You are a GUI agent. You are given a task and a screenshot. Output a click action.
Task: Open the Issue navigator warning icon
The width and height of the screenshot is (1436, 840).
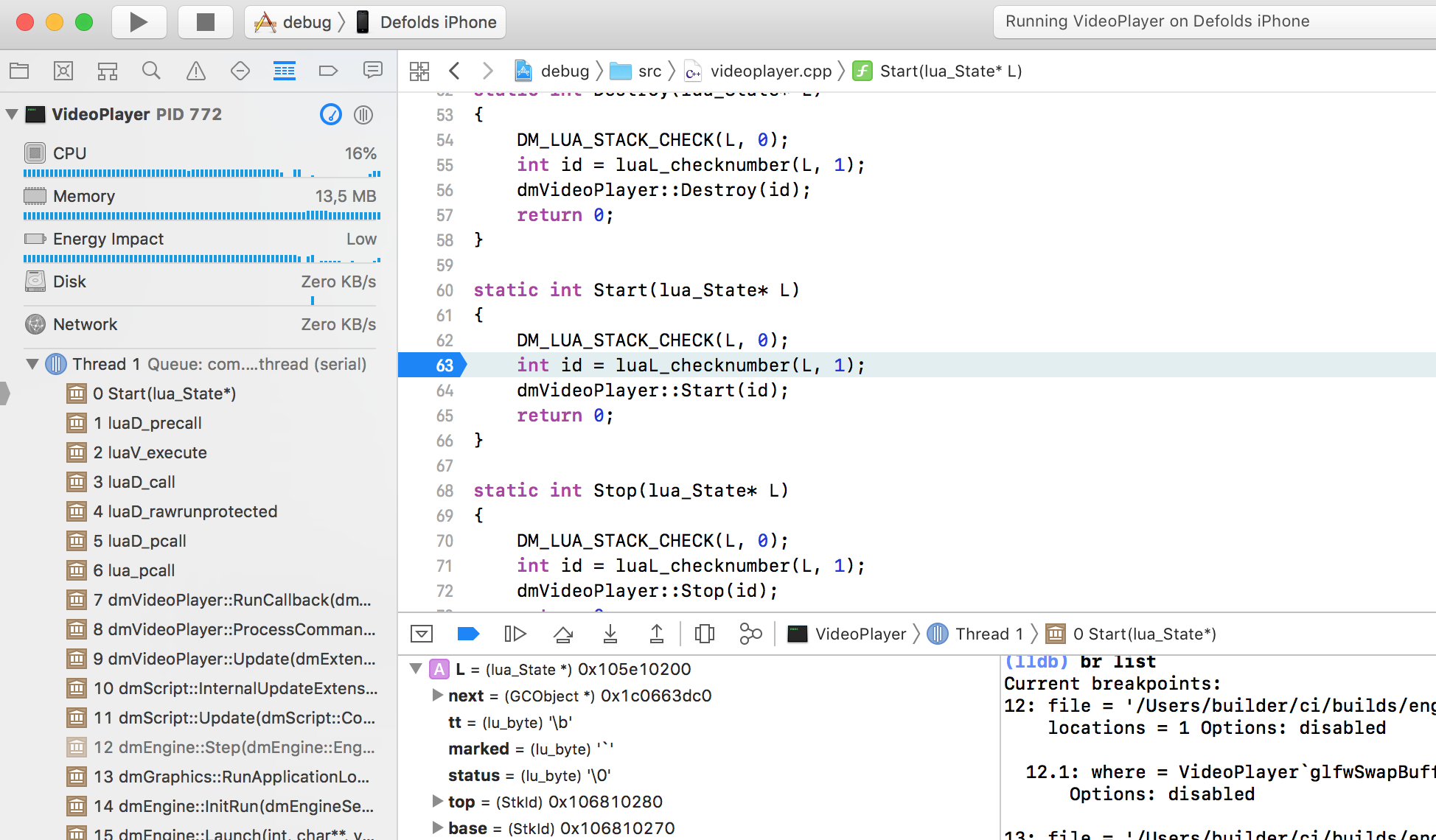tap(195, 71)
